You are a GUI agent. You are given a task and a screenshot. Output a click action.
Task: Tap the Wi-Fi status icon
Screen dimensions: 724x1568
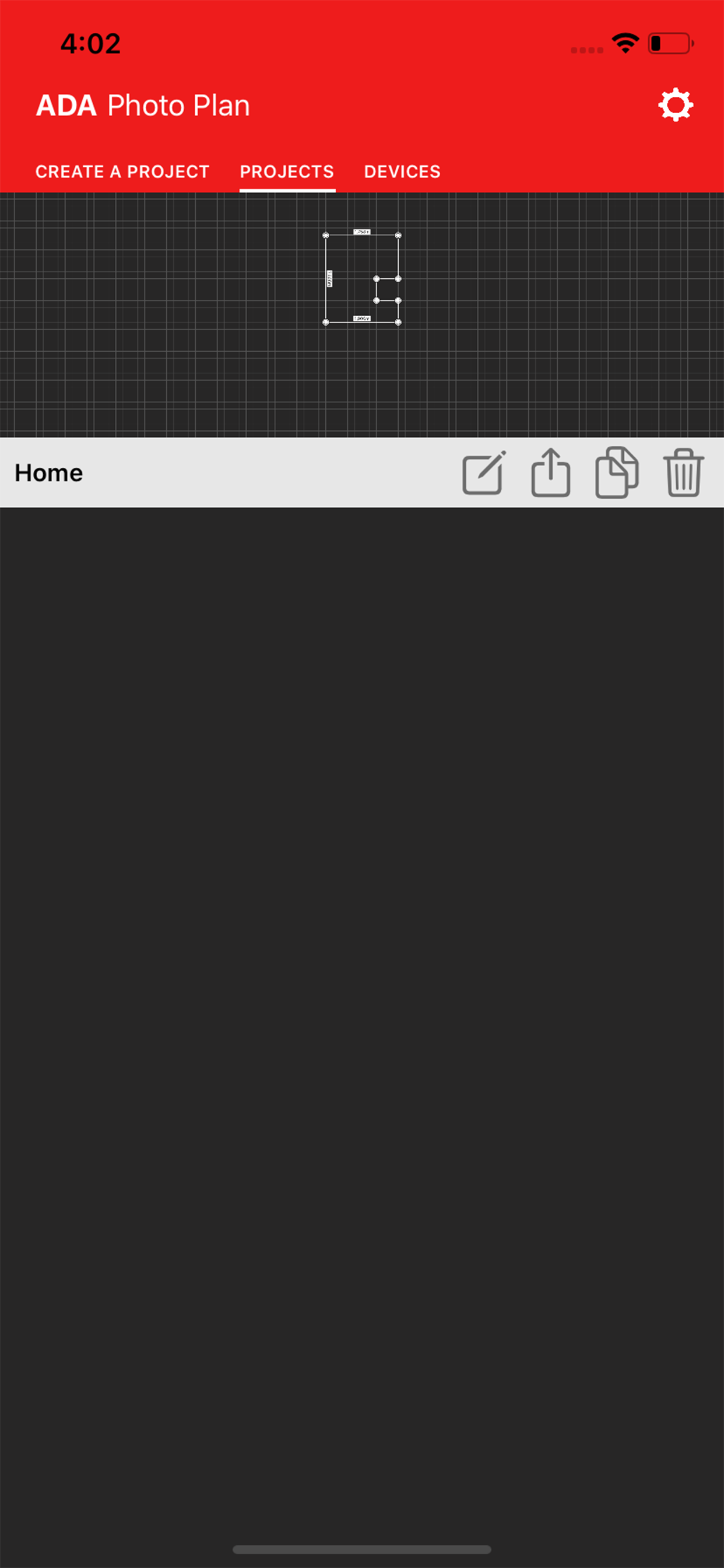(625, 43)
